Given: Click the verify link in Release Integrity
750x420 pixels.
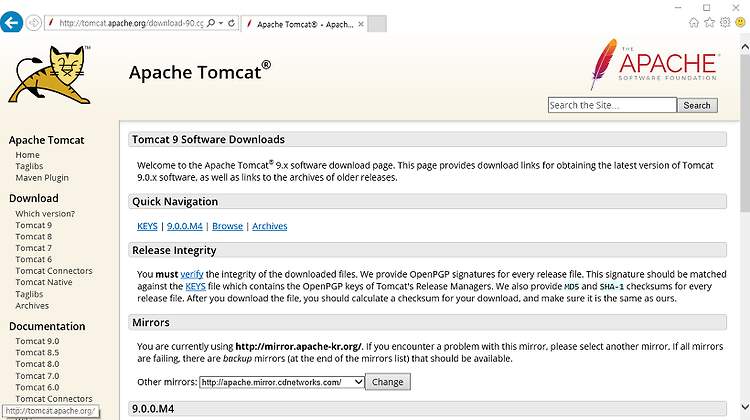Looking at the screenshot, I should [x=192, y=275].
